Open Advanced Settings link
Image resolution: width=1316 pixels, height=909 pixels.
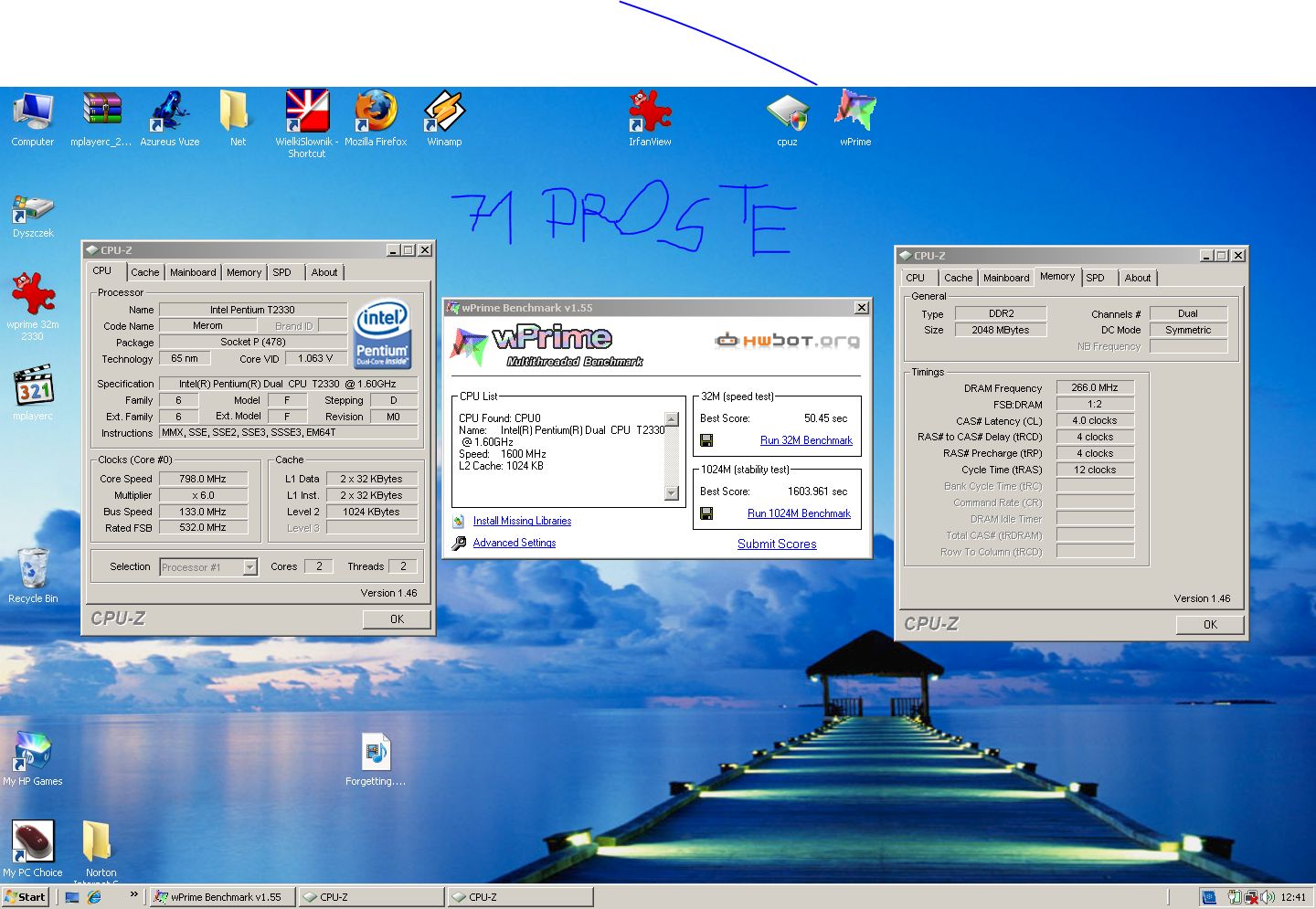[x=515, y=543]
